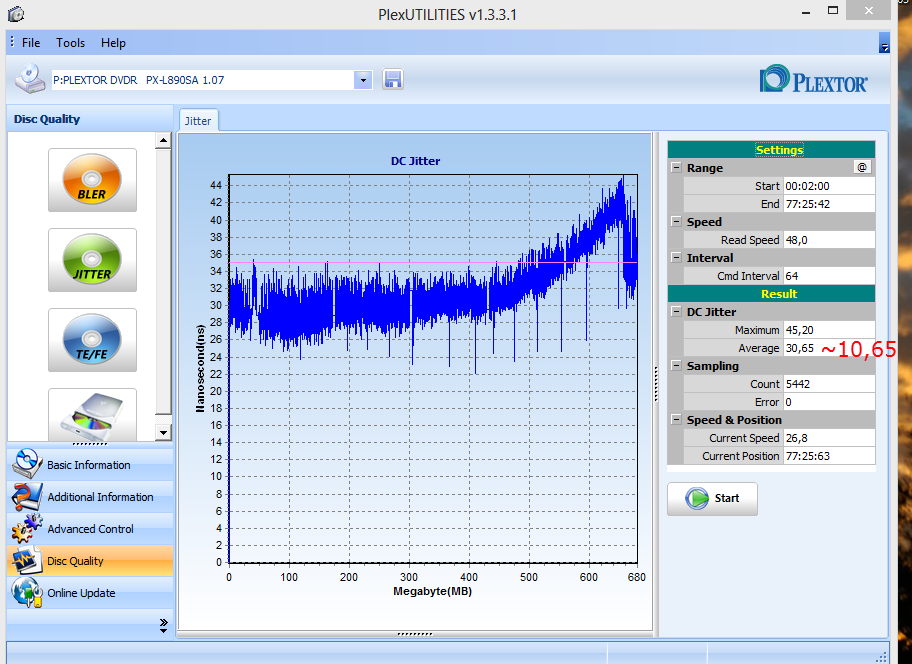Collapse the Range section

[x=676, y=167]
